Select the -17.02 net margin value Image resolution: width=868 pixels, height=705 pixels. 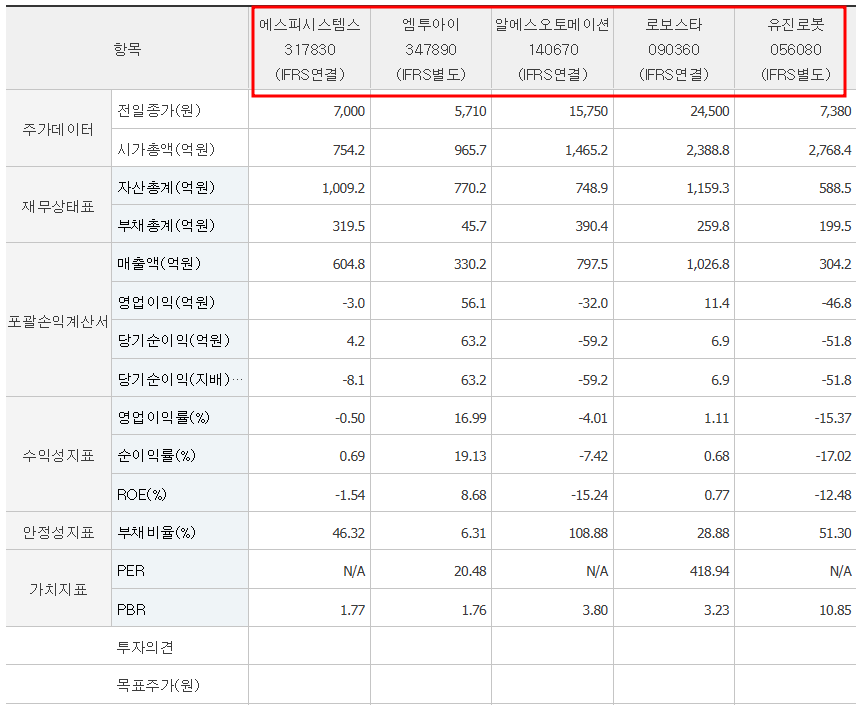point(833,456)
